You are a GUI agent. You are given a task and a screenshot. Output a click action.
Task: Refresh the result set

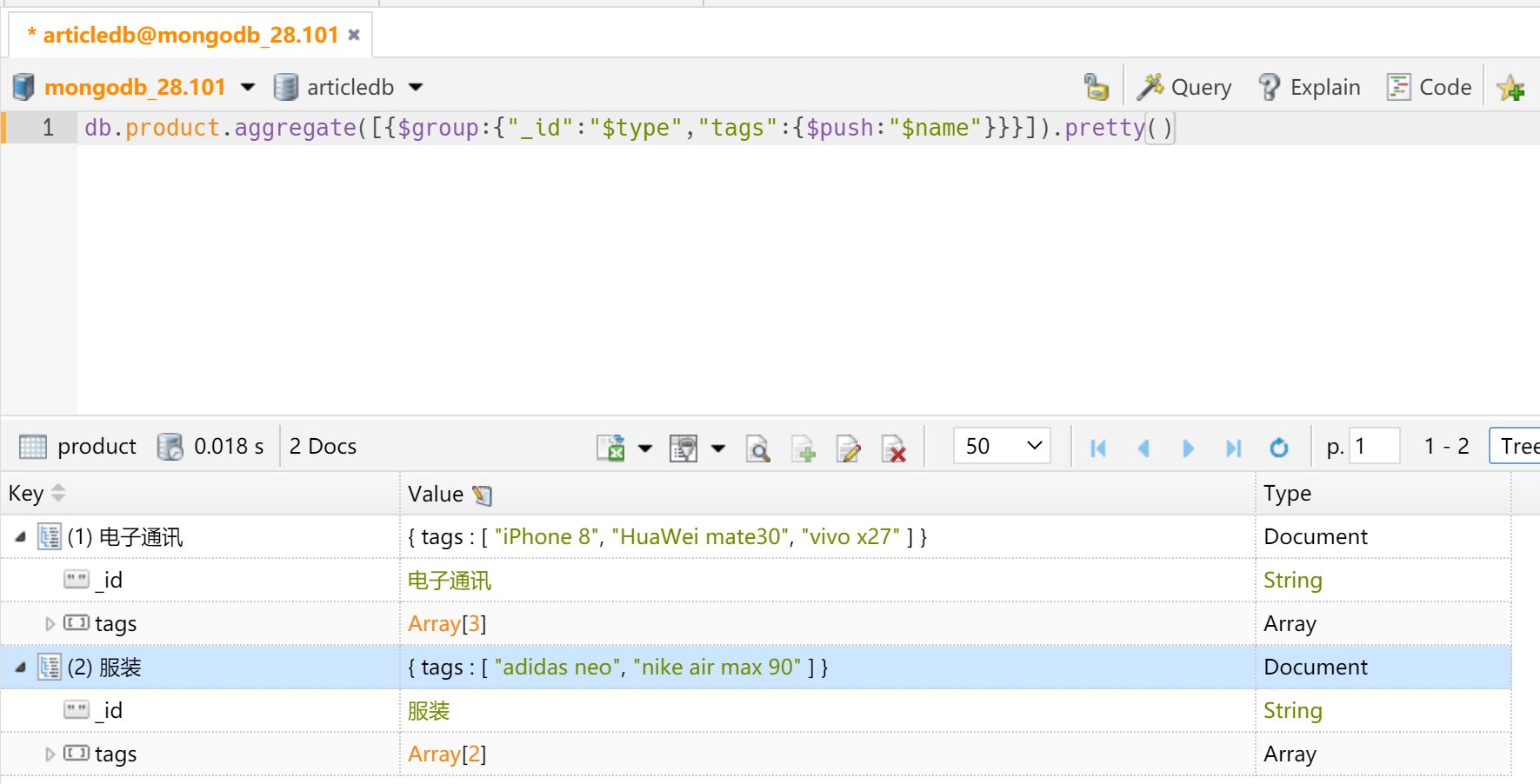click(1278, 448)
